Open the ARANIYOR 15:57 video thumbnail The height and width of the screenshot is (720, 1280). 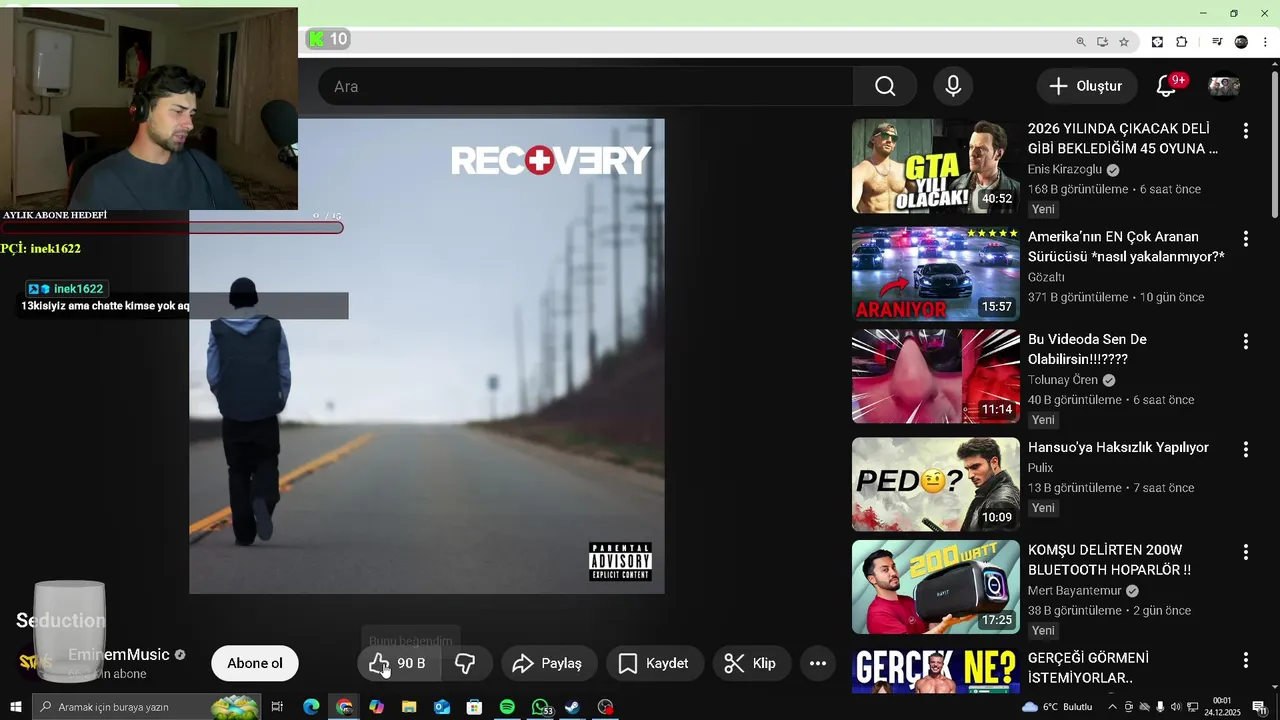[x=936, y=274]
